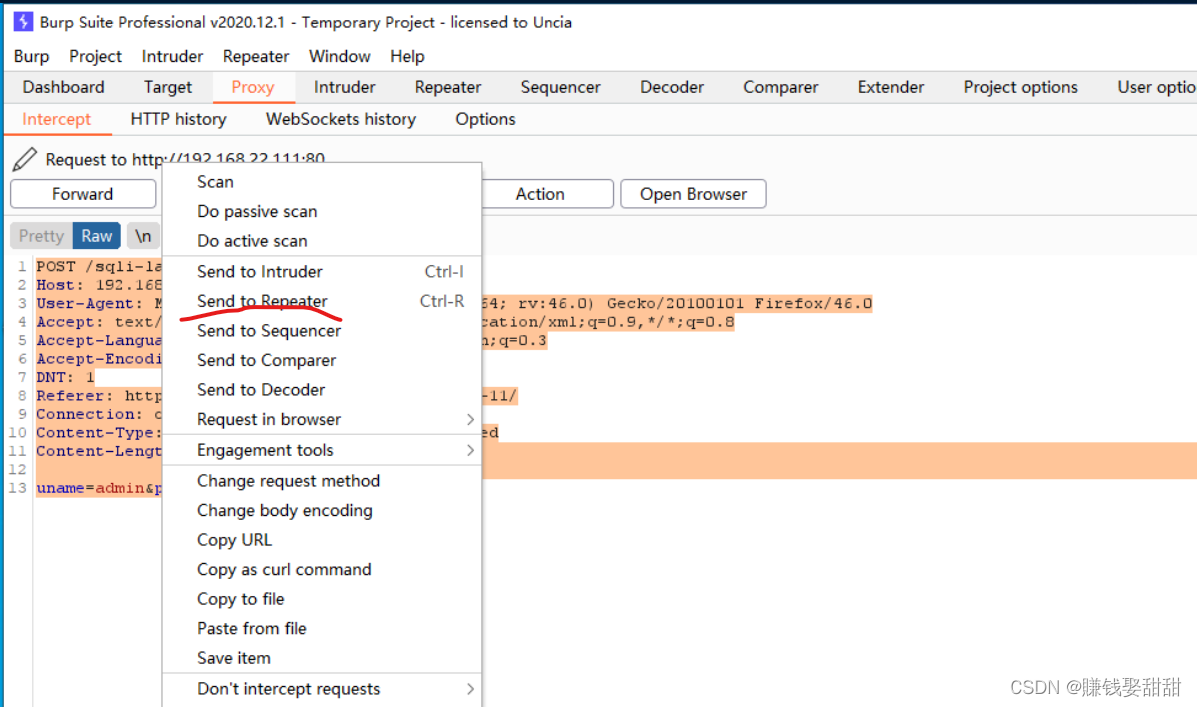Open the Window menu
Viewport: 1197px width, 707px height.
[x=340, y=56]
